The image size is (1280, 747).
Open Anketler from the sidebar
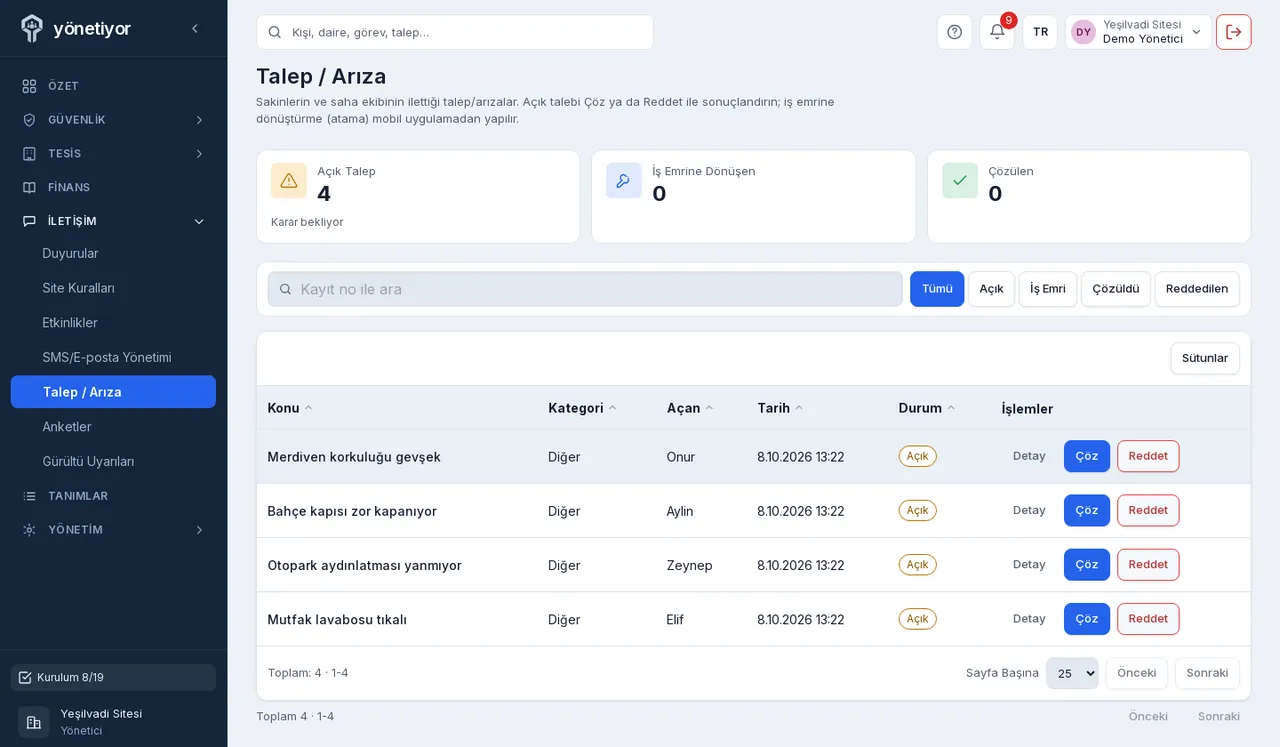tap(113, 427)
